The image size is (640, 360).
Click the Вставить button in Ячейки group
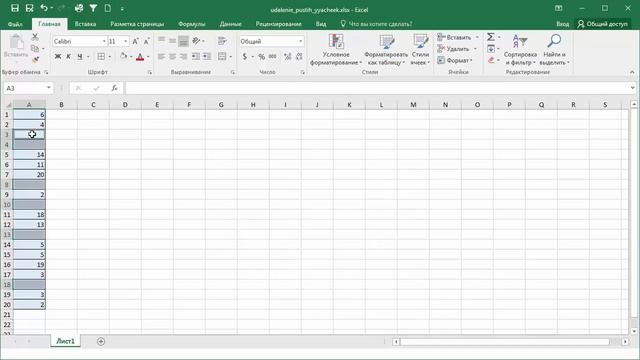(x=458, y=37)
